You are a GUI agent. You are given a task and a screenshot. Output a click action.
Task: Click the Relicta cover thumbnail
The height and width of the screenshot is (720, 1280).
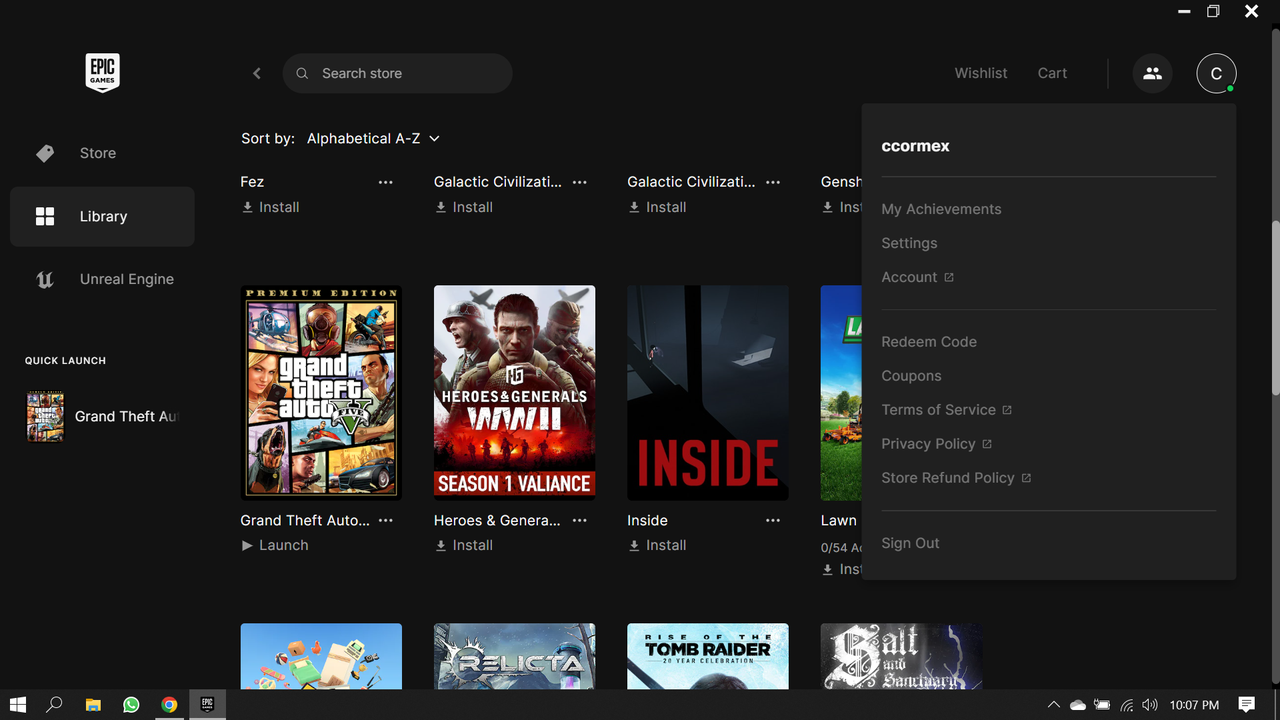(515, 656)
